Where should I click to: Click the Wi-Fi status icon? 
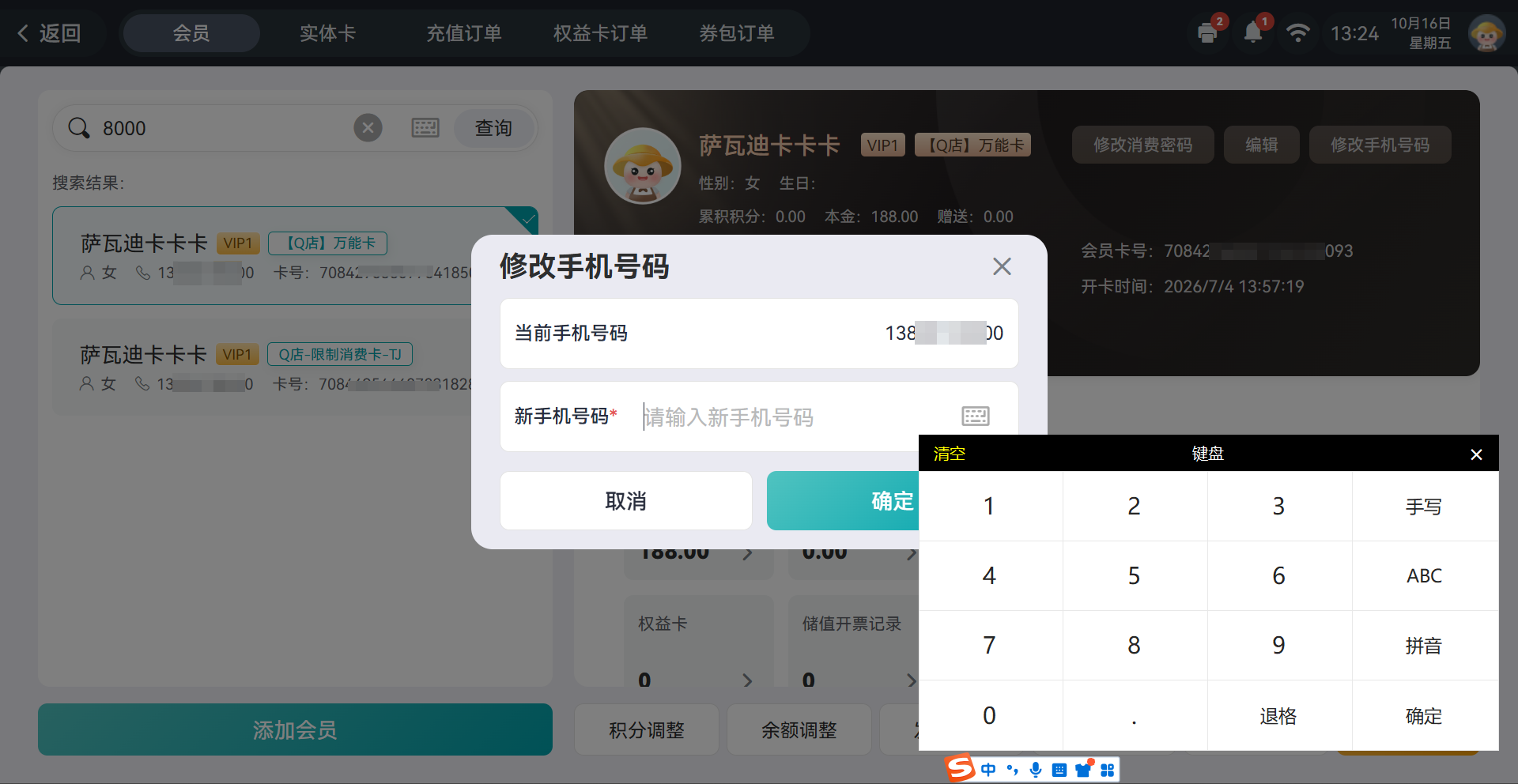1297,33
